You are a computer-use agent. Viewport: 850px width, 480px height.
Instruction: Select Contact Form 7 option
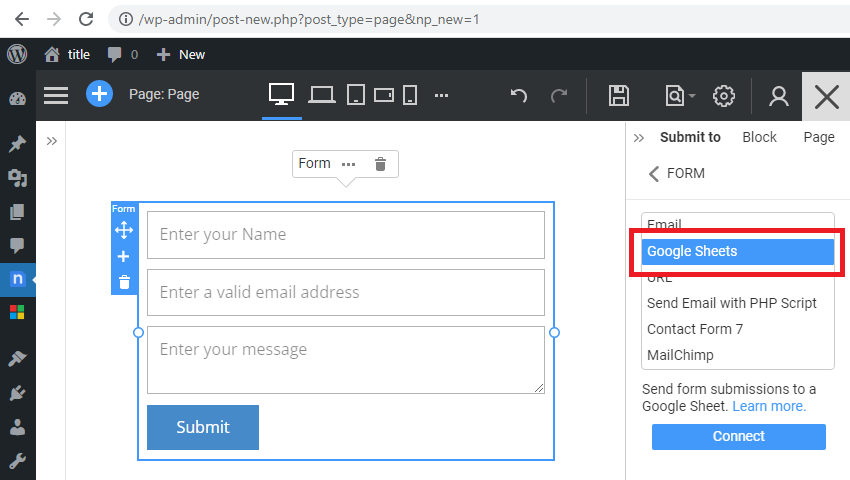click(x=738, y=329)
